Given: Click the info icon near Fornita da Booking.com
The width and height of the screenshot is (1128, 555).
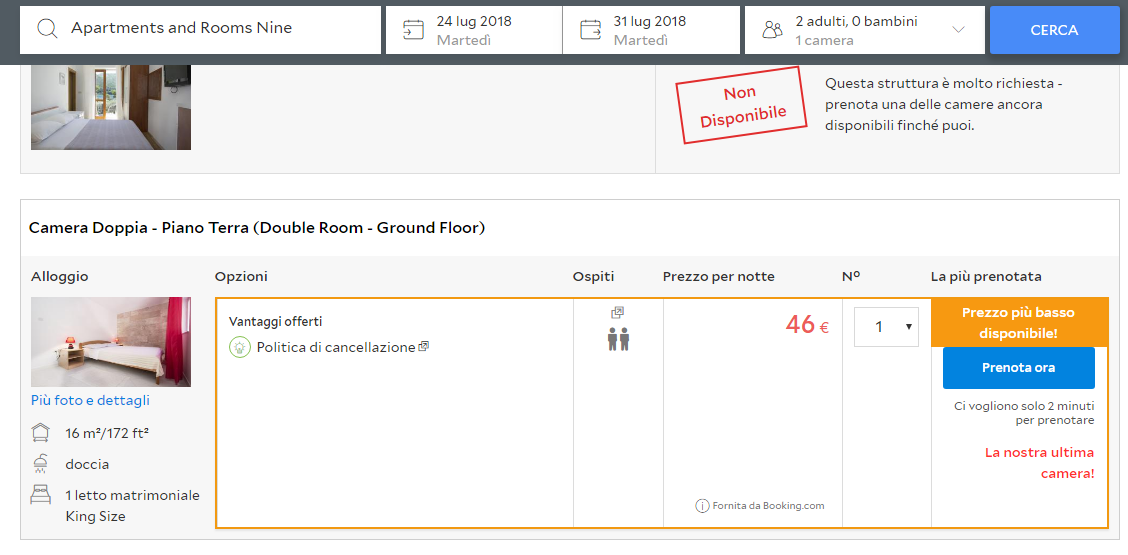Looking at the screenshot, I should click(702, 506).
